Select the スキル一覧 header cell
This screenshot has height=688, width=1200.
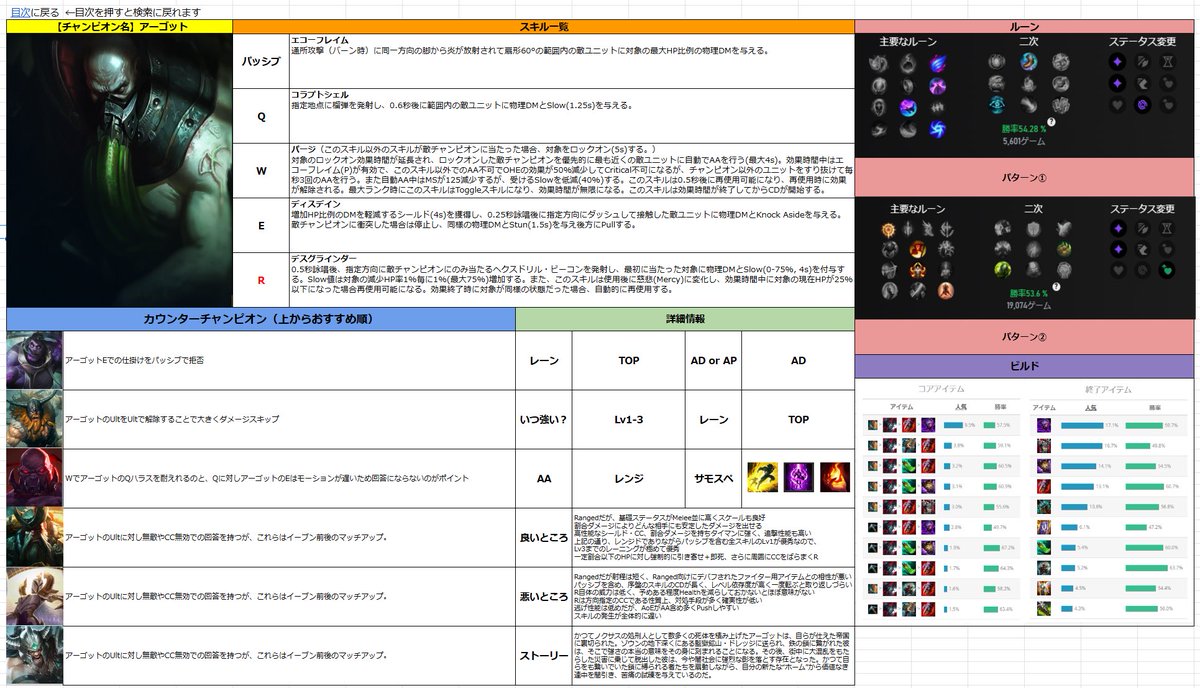click(x=544, y=27)
